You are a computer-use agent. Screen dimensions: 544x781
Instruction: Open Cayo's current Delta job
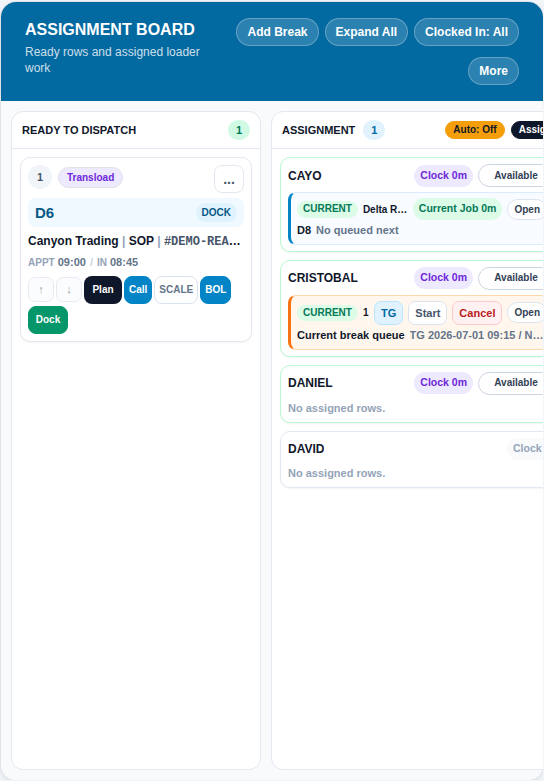527,209
